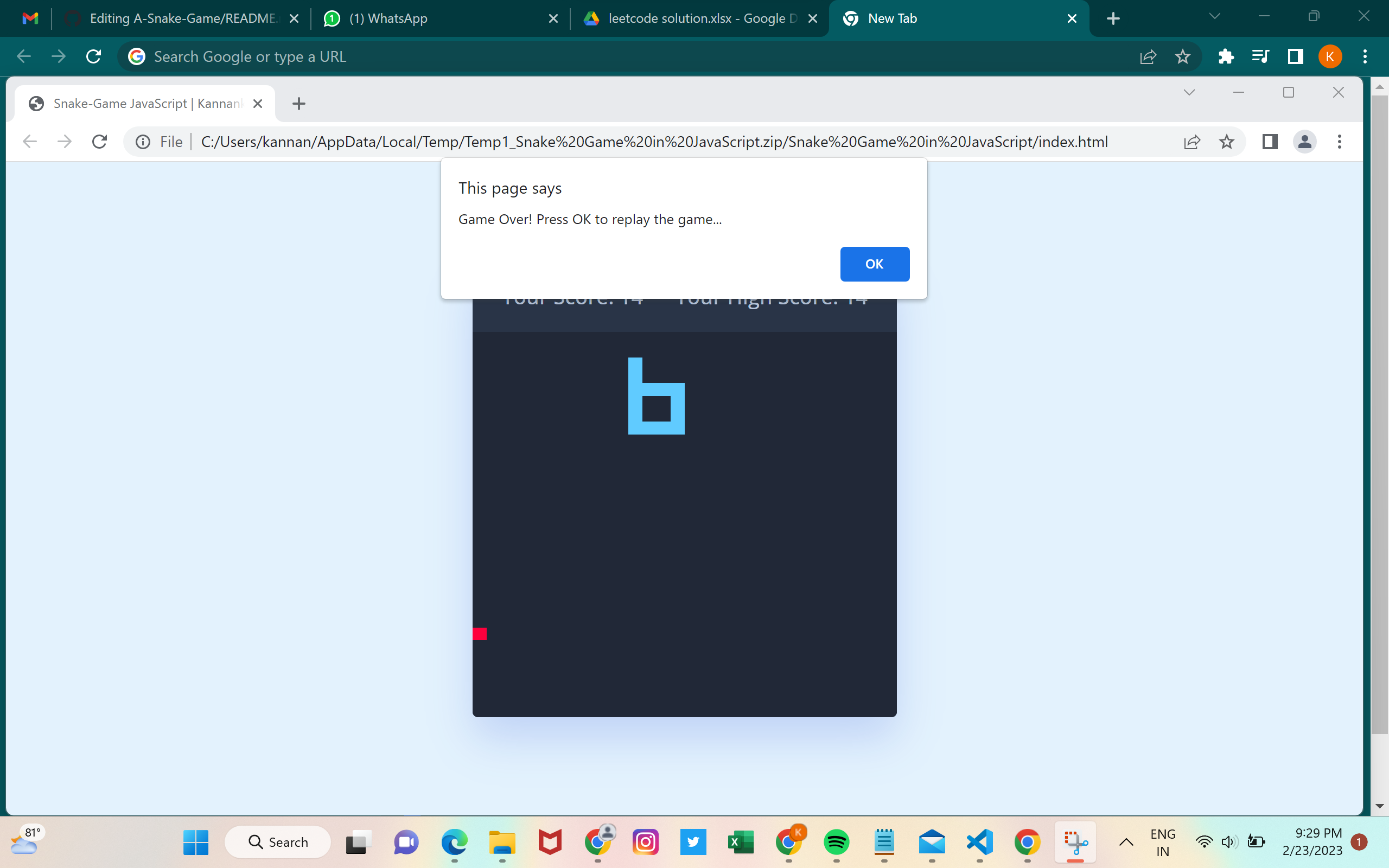Image resolution: width=1389 pixels, height=868 pixels.
Task: Open the tab search chevron dropdown
Action: point(1214,16)
